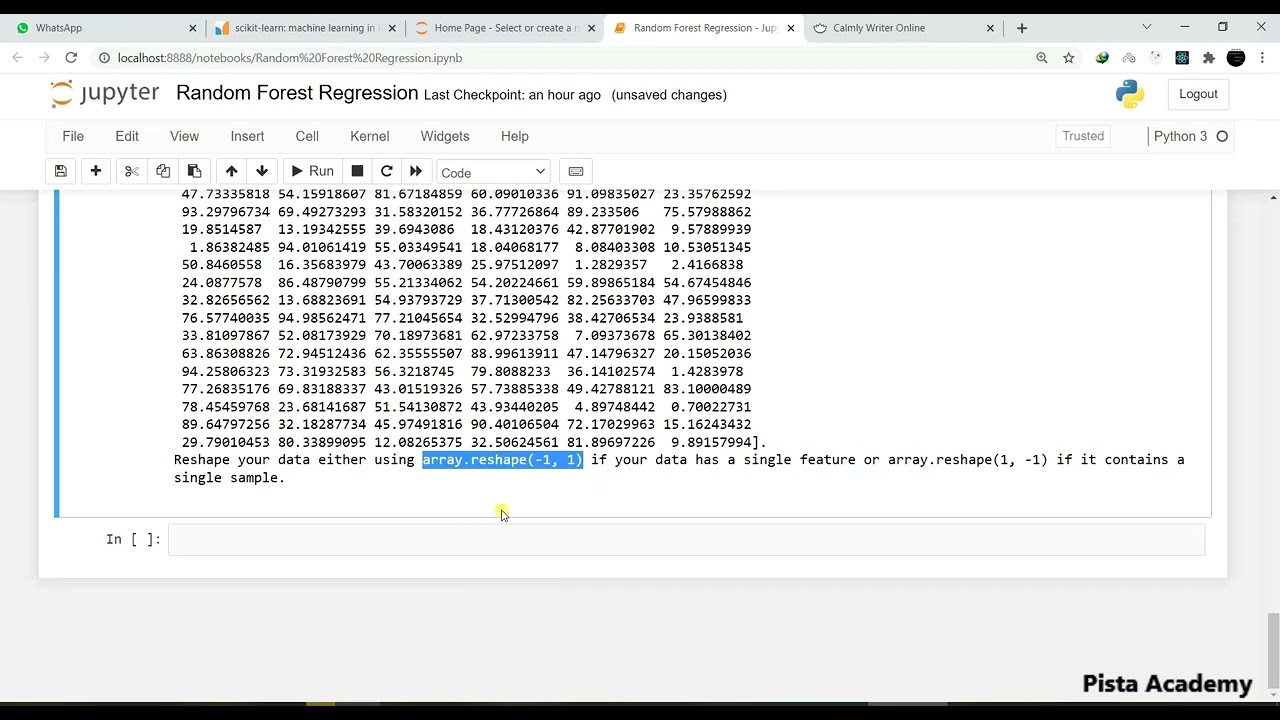
Task: Click the Last Checkpoint text
Action: [x=512, y=95]
